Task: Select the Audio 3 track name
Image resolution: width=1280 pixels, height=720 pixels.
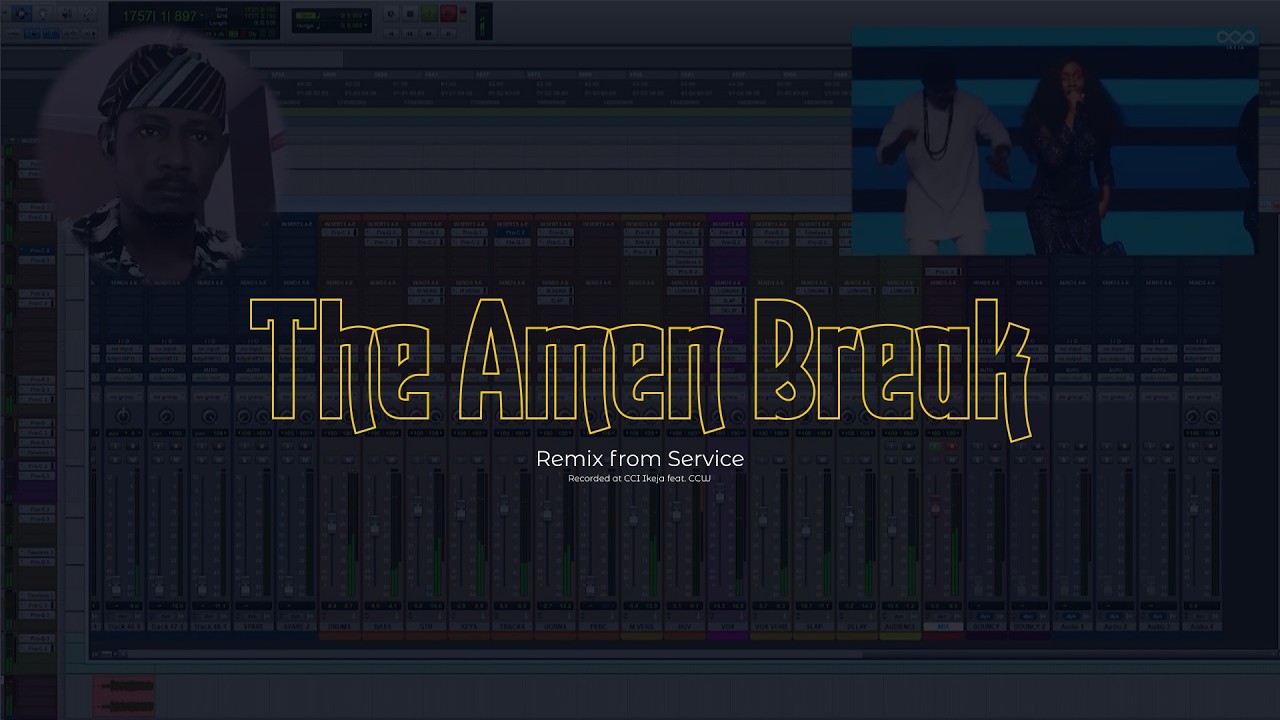Action: (1158, 626)
